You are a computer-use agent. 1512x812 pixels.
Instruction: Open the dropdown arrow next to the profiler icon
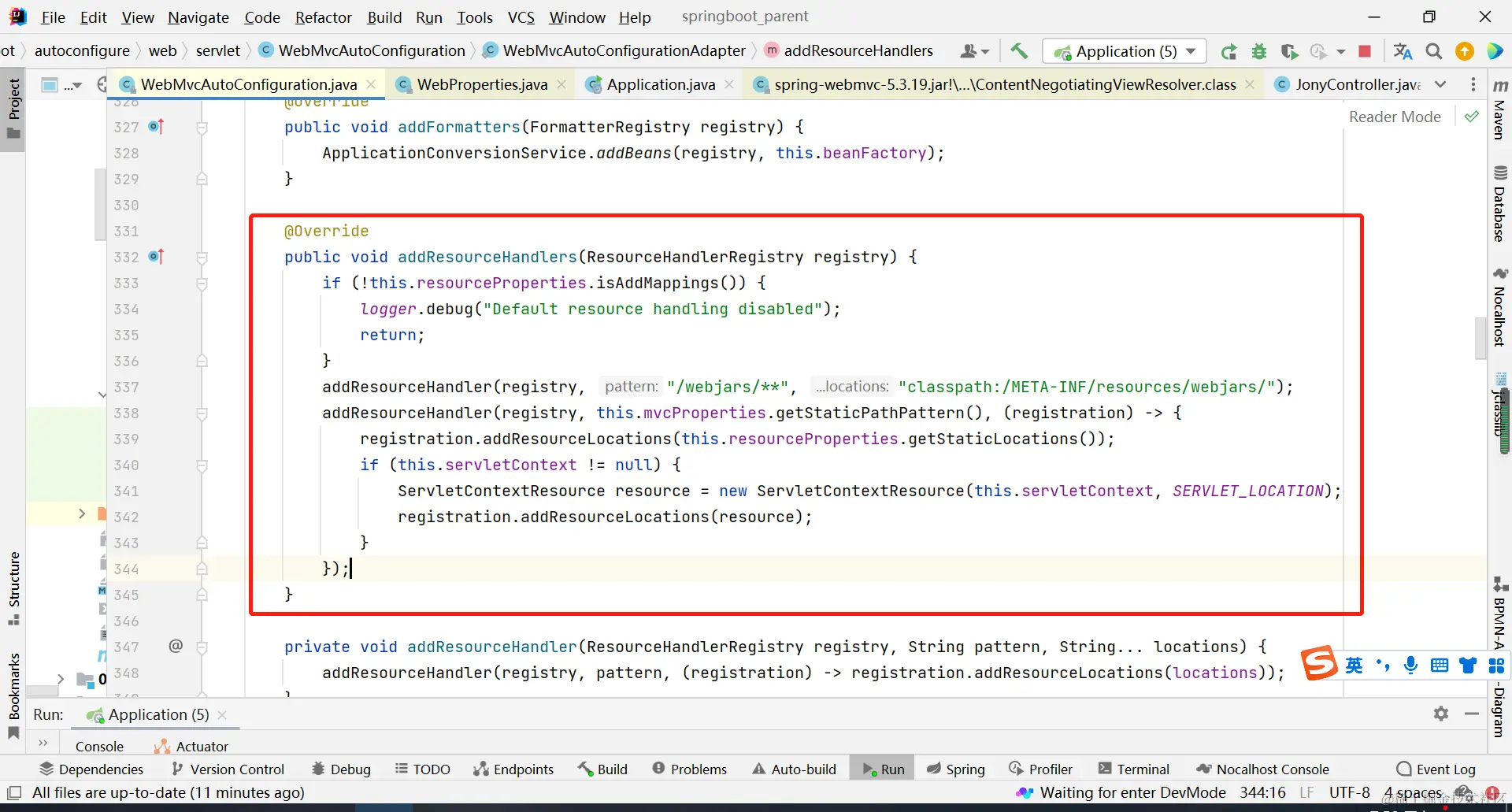pos(1340,52)
